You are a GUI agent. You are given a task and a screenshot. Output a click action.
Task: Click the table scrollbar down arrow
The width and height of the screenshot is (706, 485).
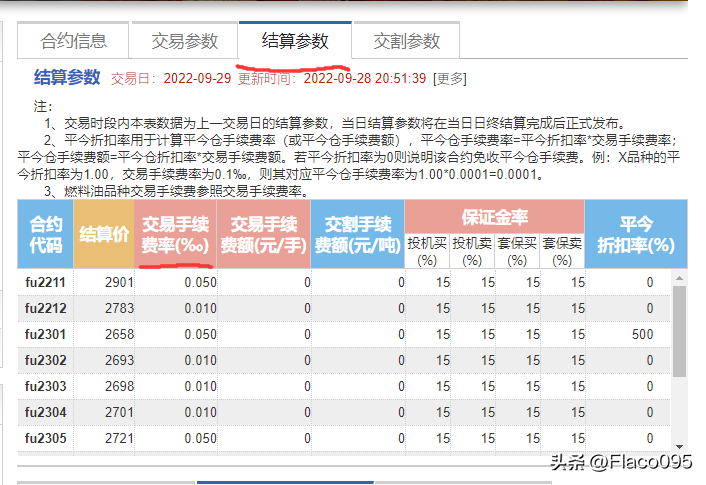coord(679,447)
